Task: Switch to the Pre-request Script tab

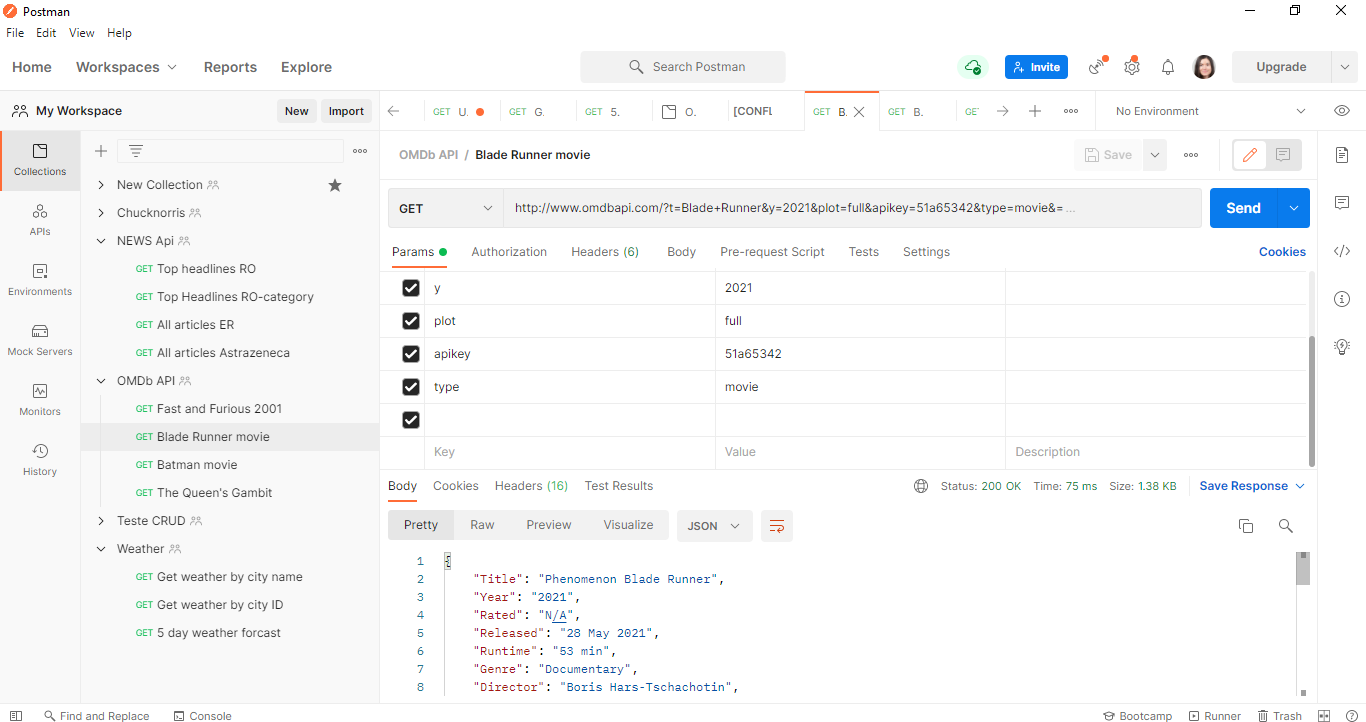Action: pyautogui.click(x=772, y=252)
